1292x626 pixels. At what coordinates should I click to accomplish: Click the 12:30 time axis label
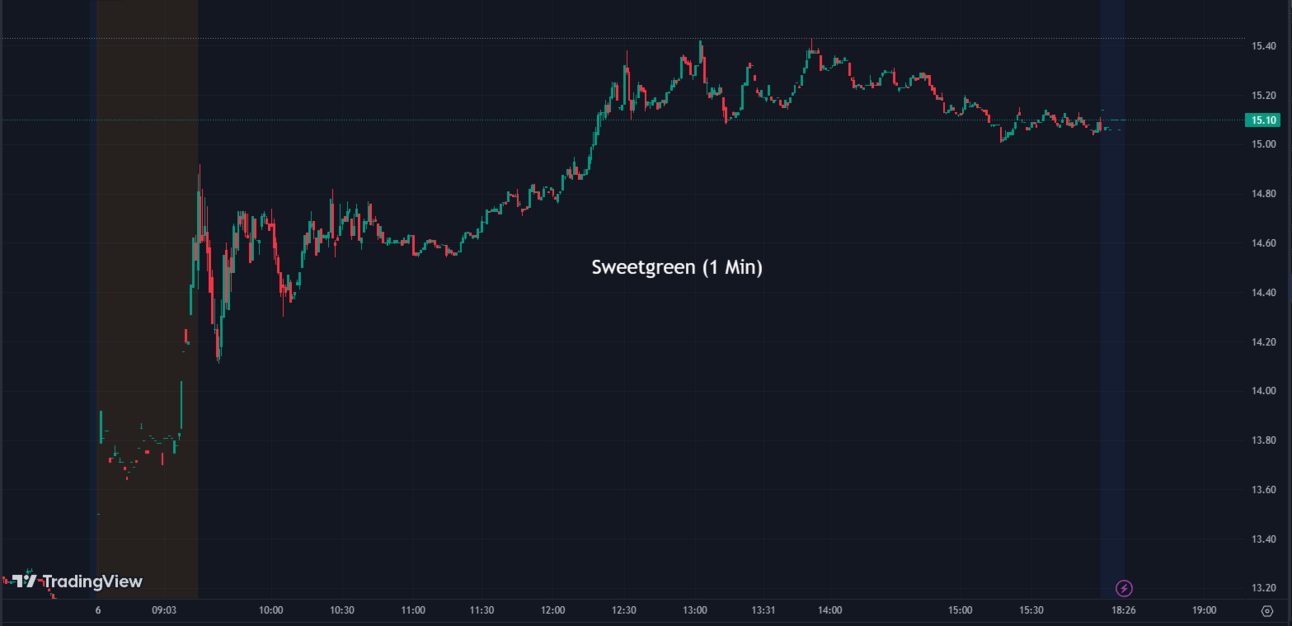624,610
